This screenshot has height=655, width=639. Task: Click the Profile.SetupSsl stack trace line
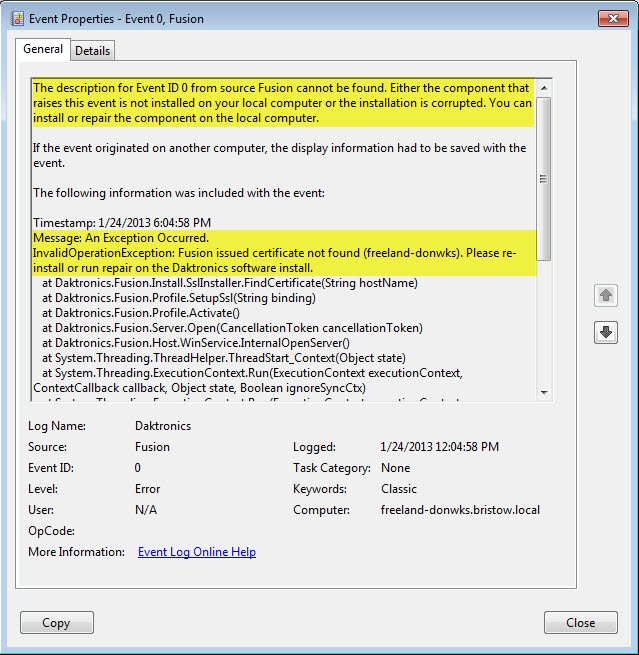click(x=179, y=298)
